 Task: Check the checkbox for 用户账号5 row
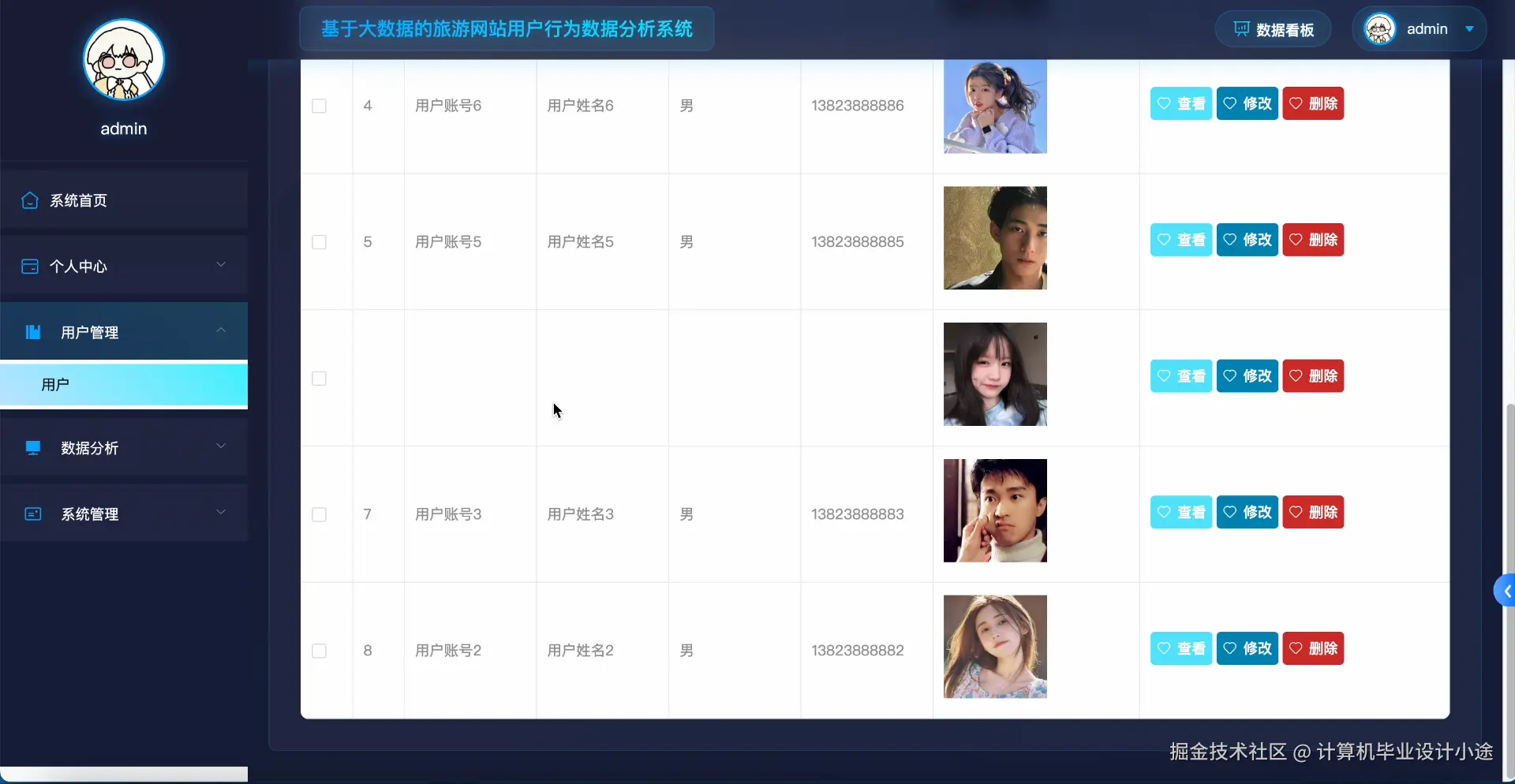click(x=319, y=242)
